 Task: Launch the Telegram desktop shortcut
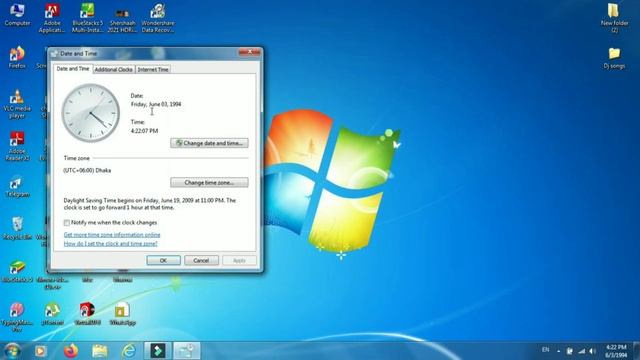coord(17,187)
